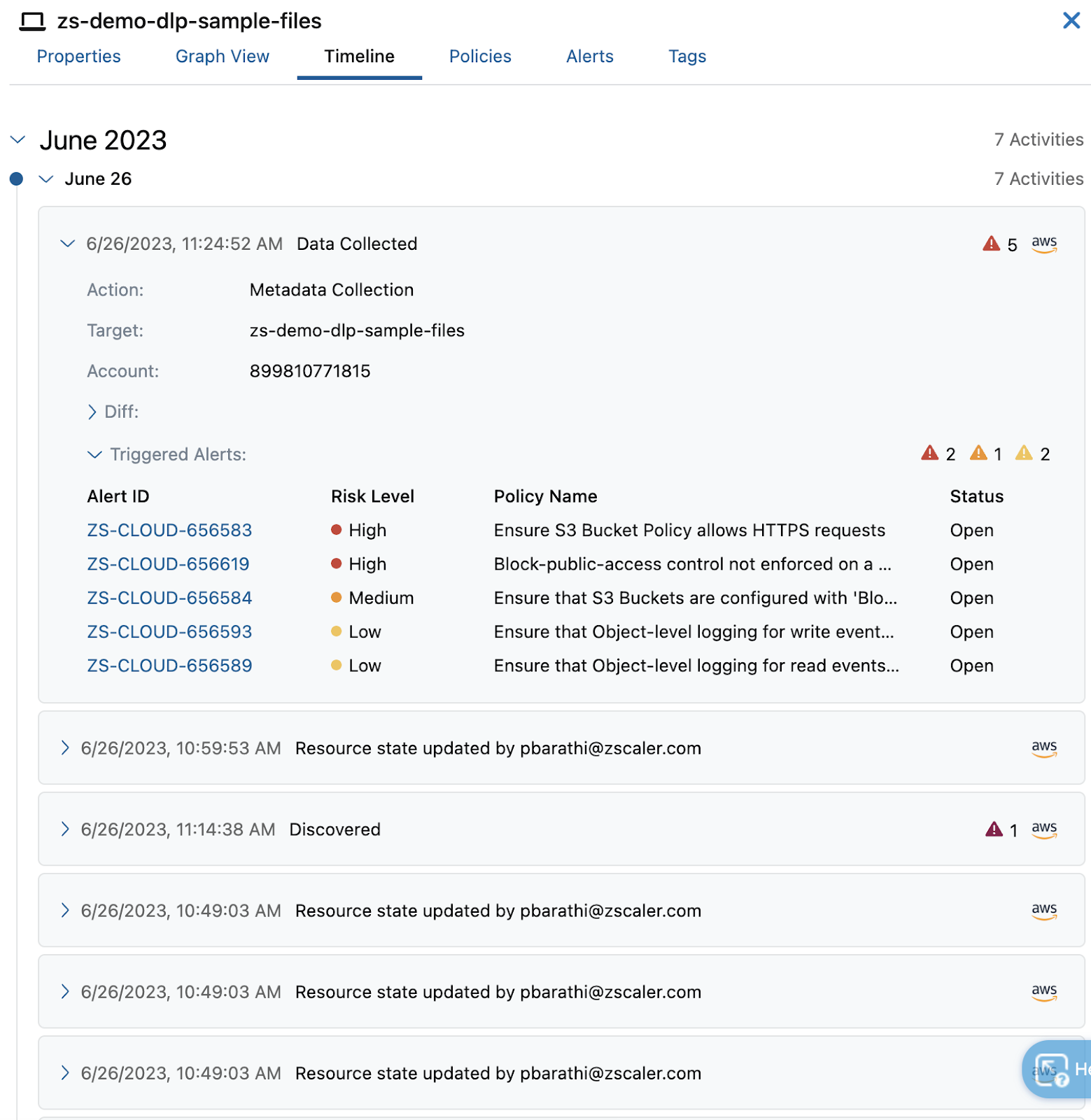Collapse the June 26 day group
Screen dimensions: 1091x1120
coord(46,179)
